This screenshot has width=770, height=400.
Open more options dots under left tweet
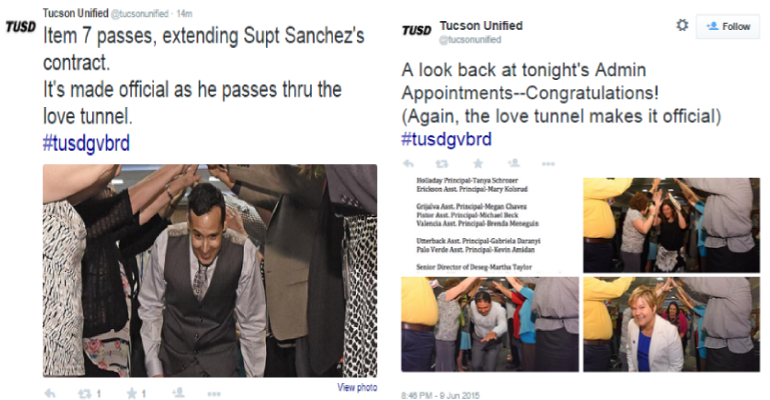(214, 394)
